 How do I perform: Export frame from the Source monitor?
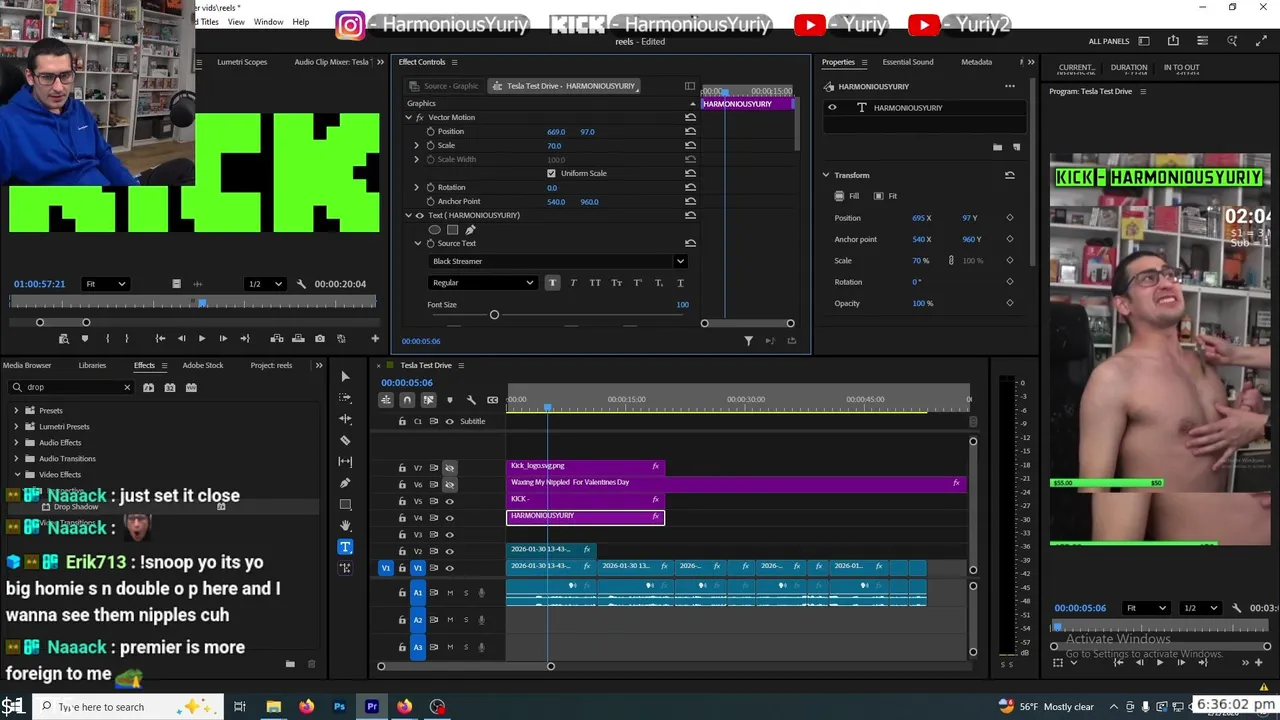pos(319,338)
